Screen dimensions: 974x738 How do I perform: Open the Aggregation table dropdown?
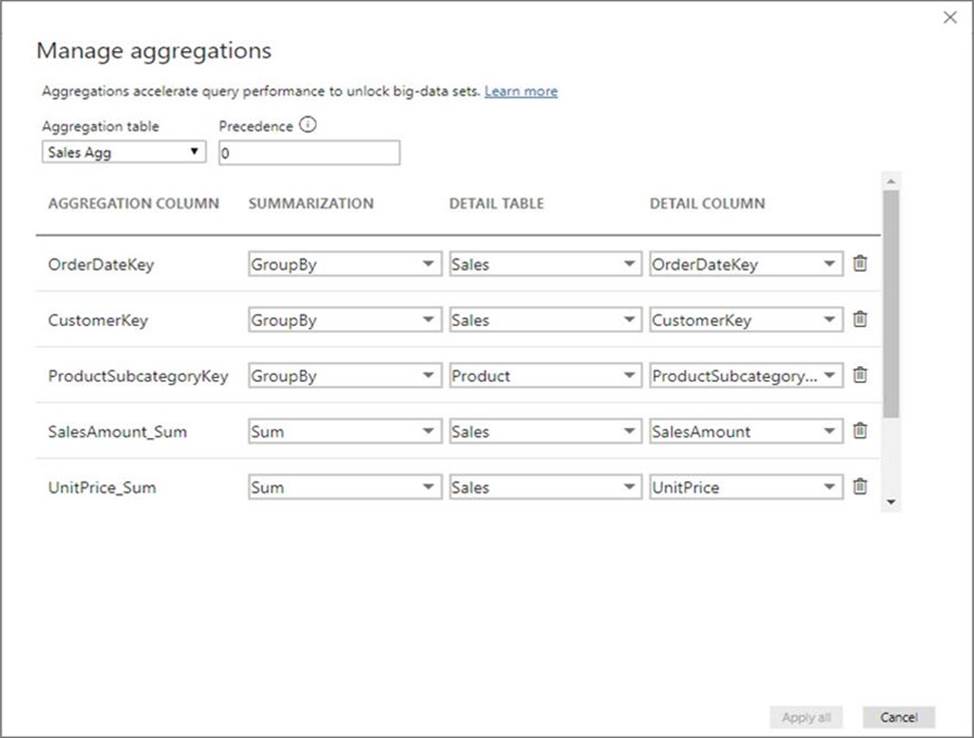click(x=124, y=152)
